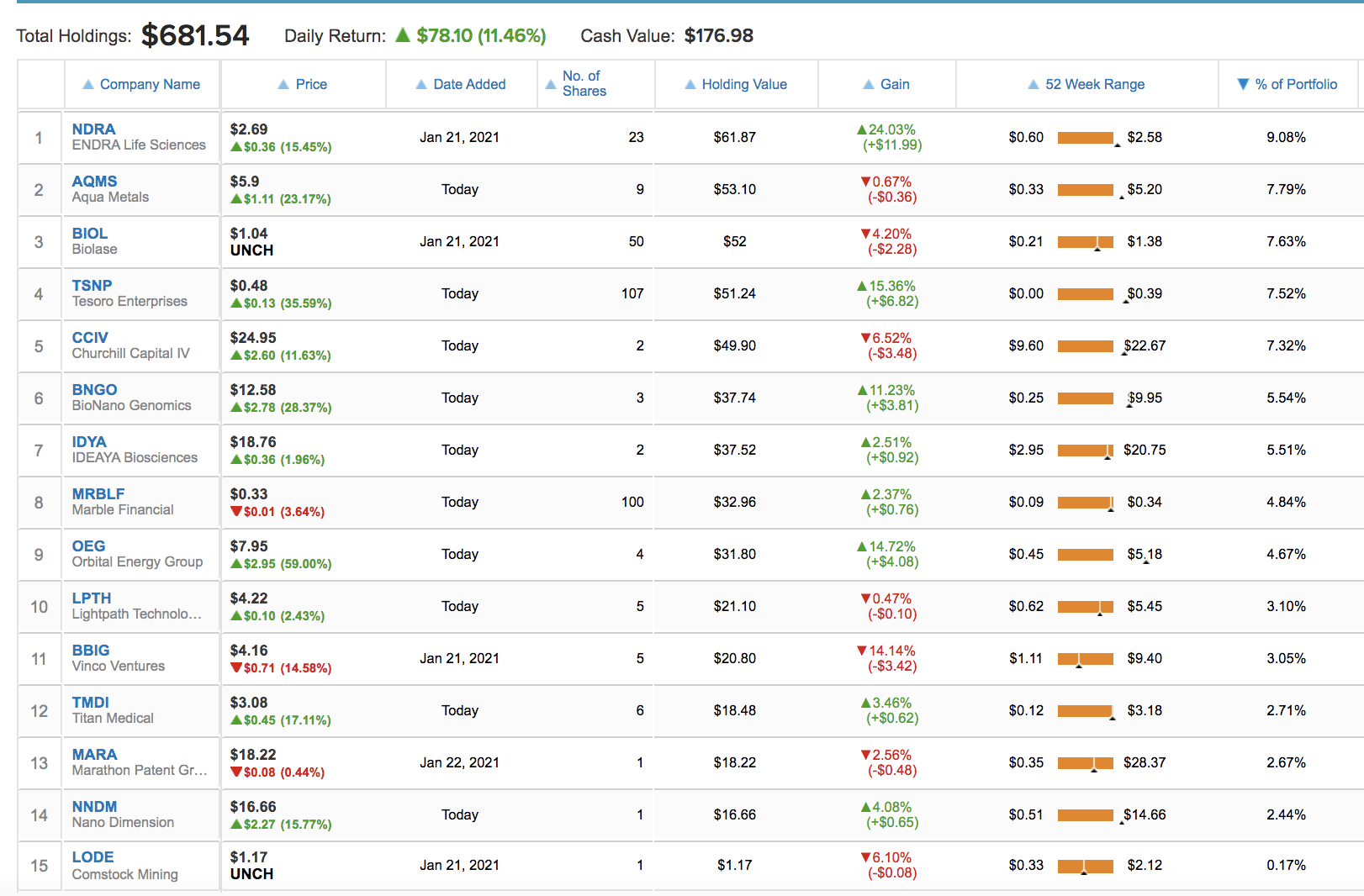This screenshot has height=896, width=1364.
Task: Open BIOL ticker link
Action: point(89,234)
